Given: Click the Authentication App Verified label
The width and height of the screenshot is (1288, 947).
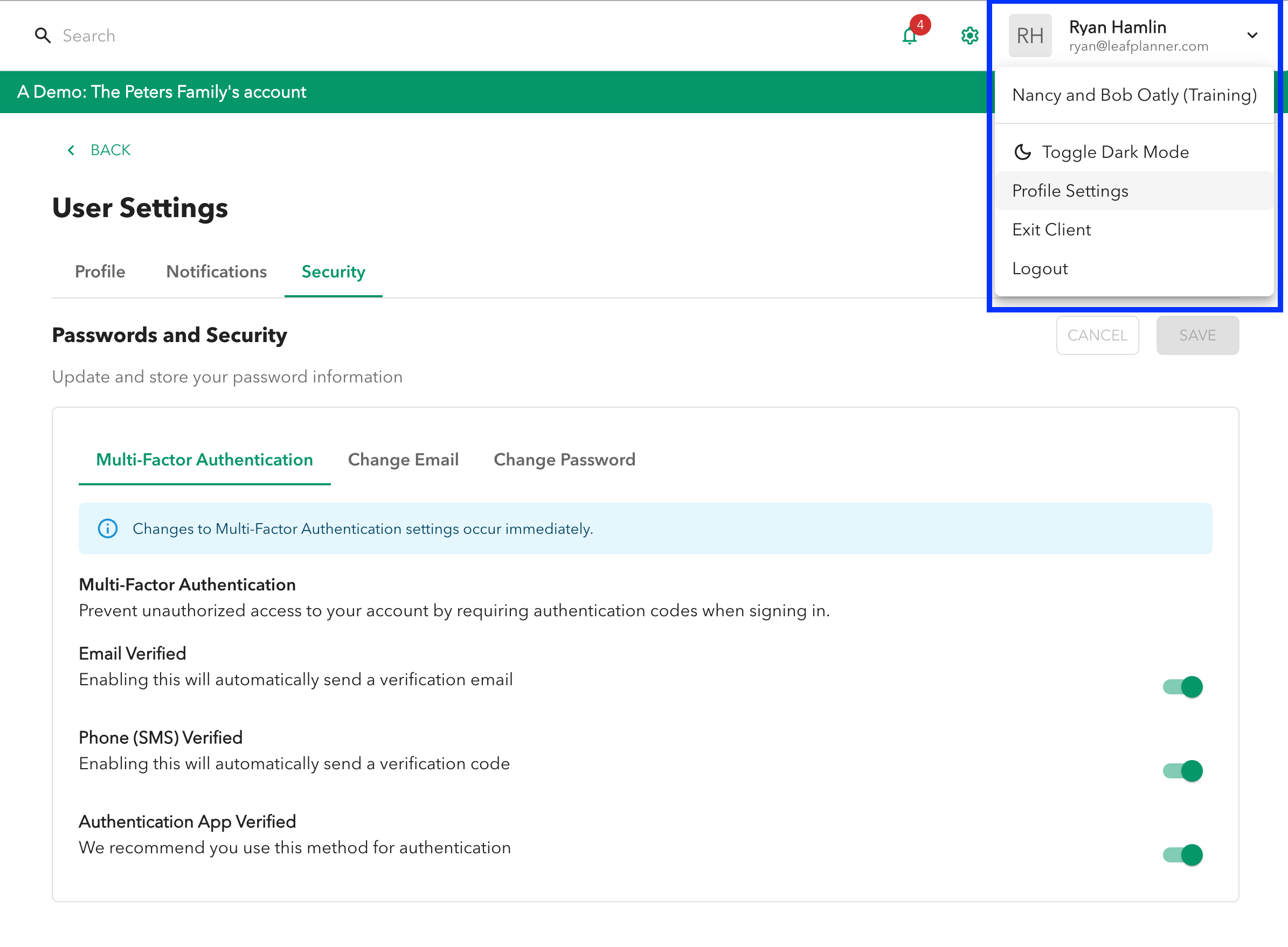Looking at the screenshot, I should (187, 822).
